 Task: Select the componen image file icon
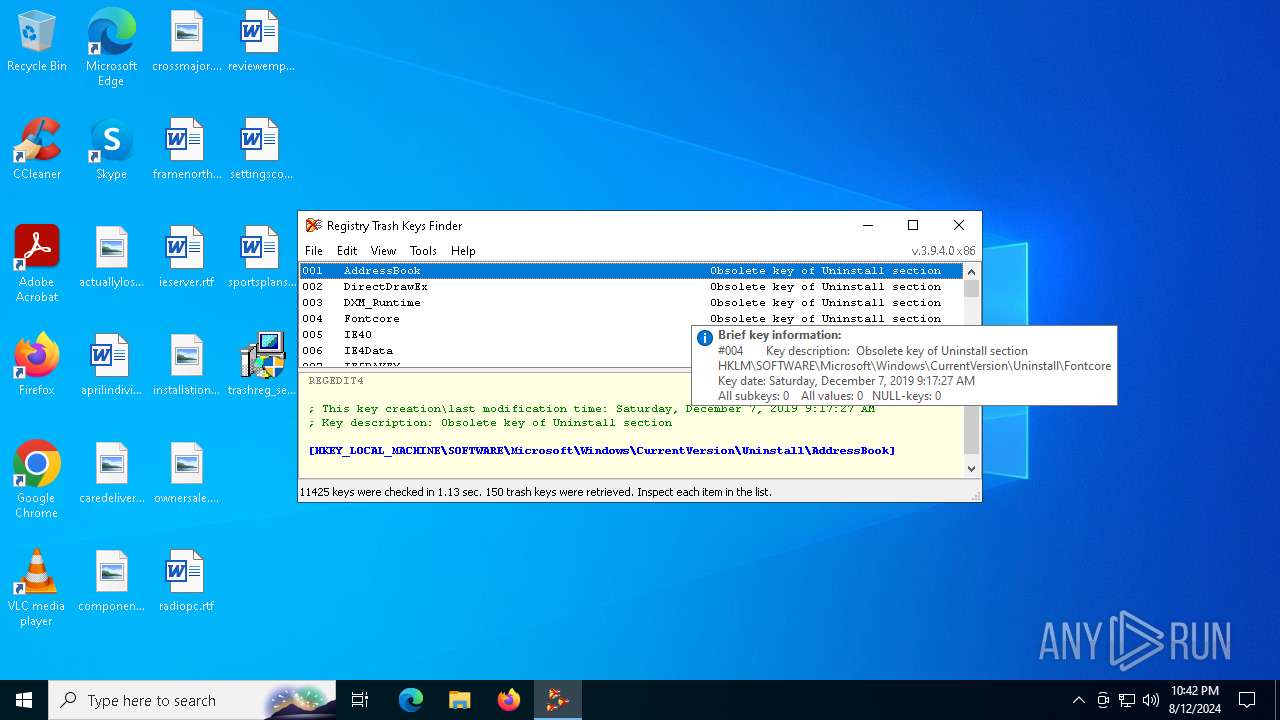click(111, 581)
